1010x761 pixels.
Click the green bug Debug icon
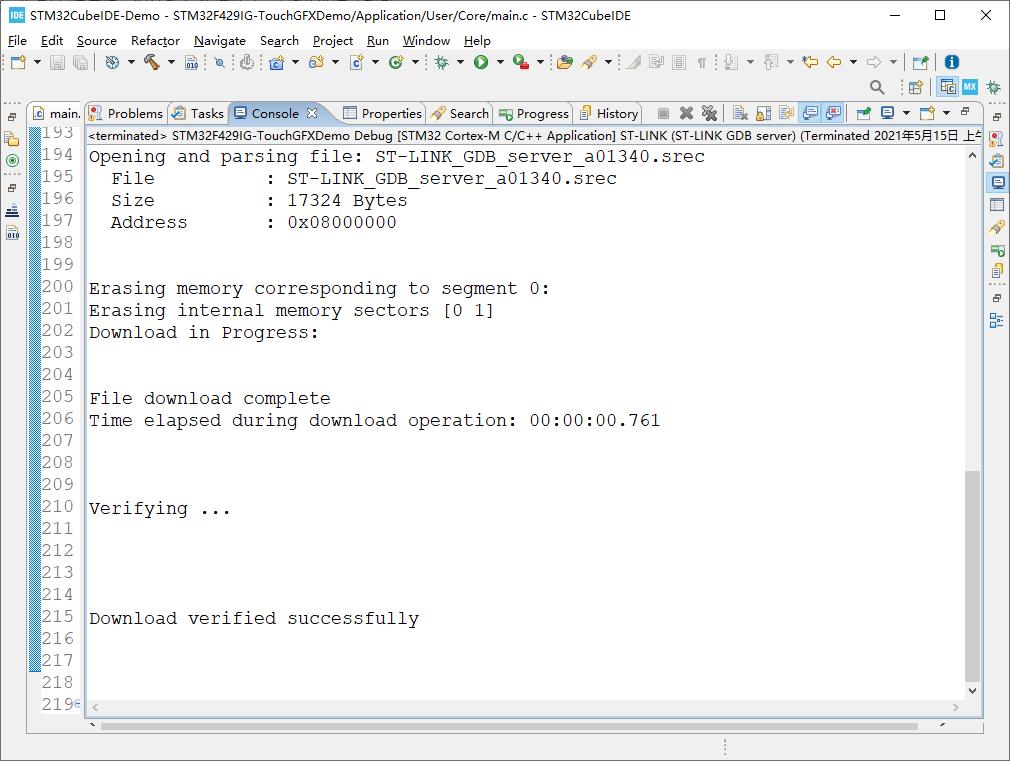[x=442, y=62]
